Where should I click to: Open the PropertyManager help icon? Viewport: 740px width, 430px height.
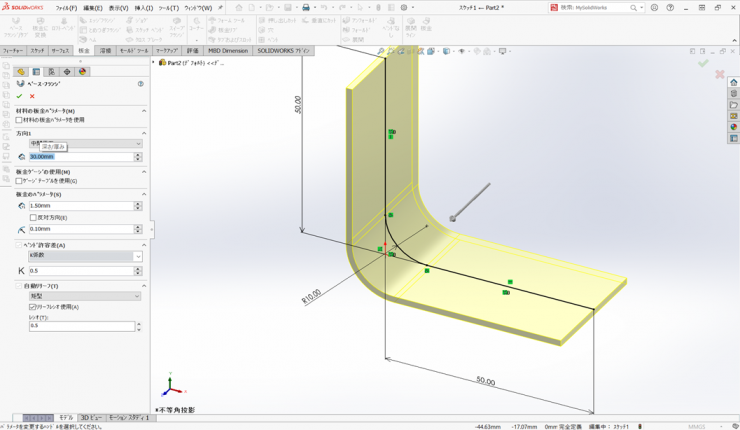coord(141,84)
